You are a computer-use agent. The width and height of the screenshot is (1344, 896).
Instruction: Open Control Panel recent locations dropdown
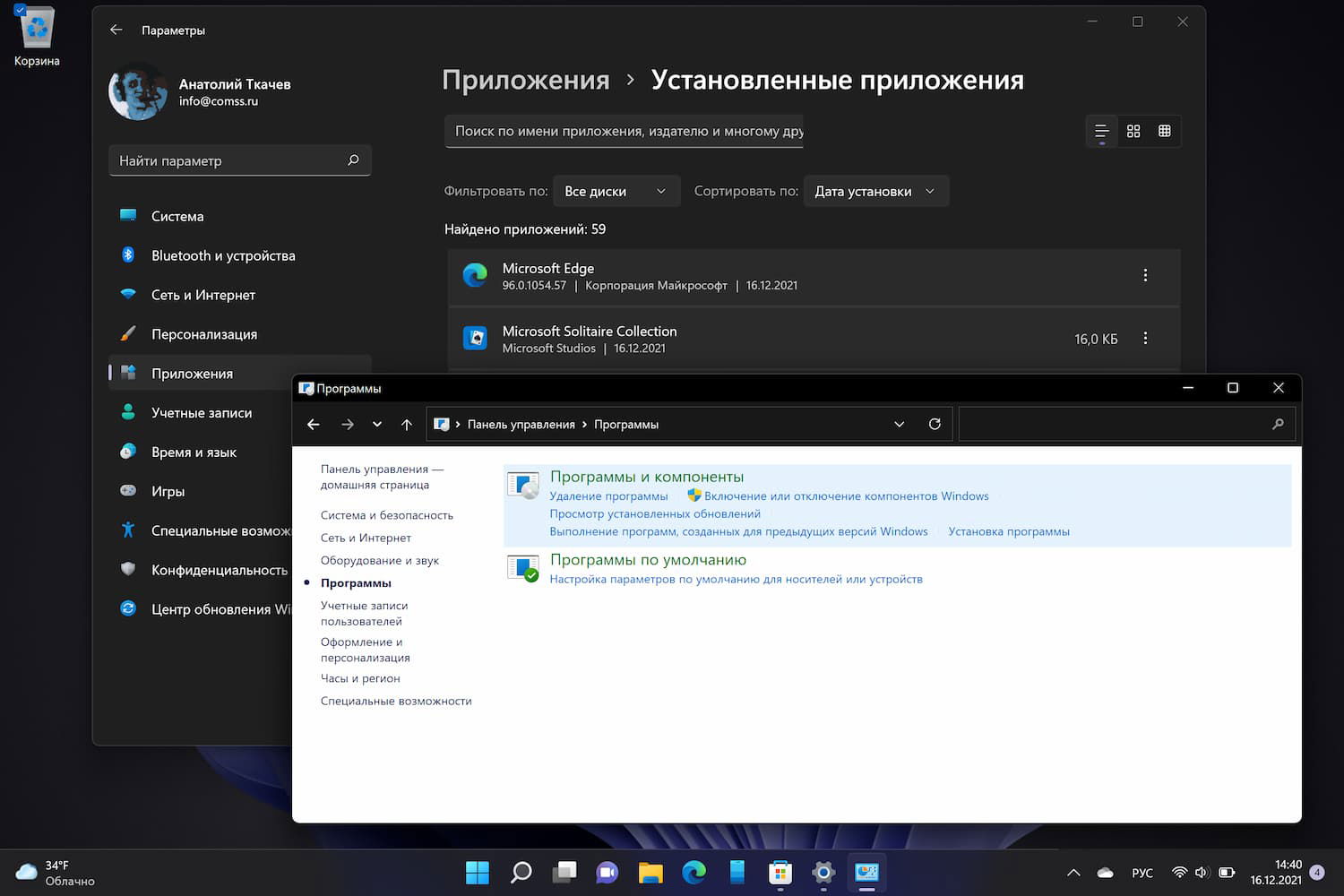(377, 425)
